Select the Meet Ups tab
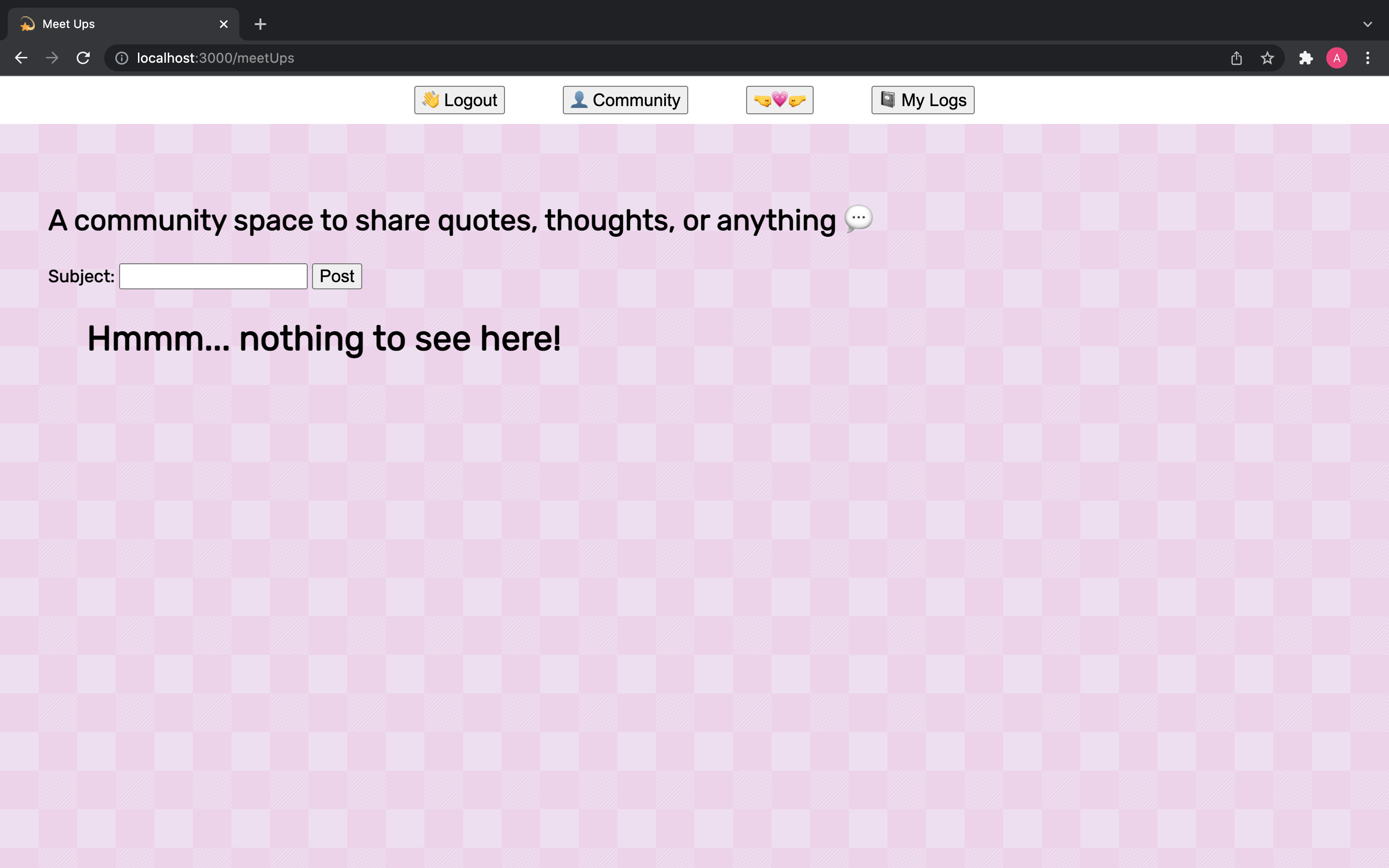Viewport: 1389px width, 868px height. click(115, 24)
